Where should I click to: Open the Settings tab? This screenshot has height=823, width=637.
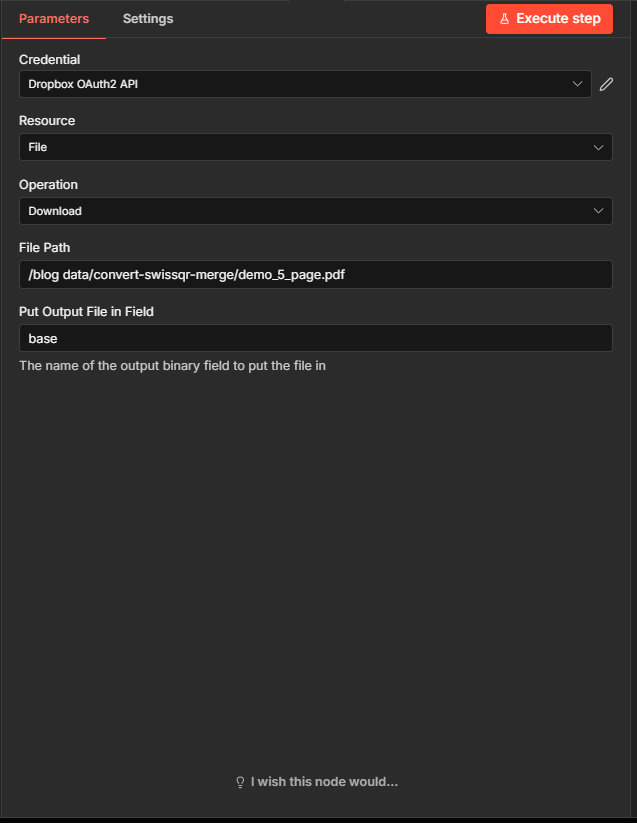click(x=148, y=19)
